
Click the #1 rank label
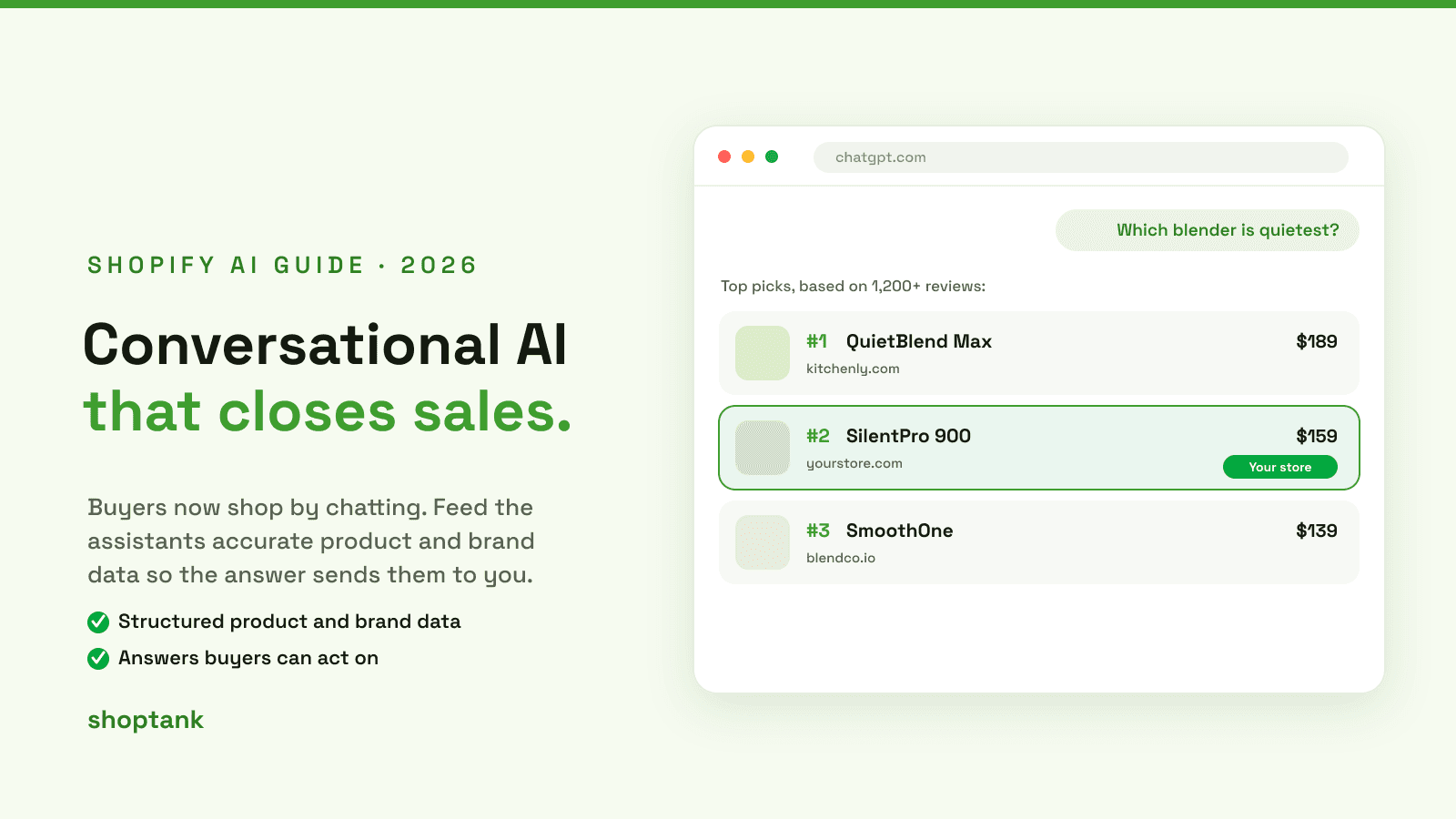point(816,341)
